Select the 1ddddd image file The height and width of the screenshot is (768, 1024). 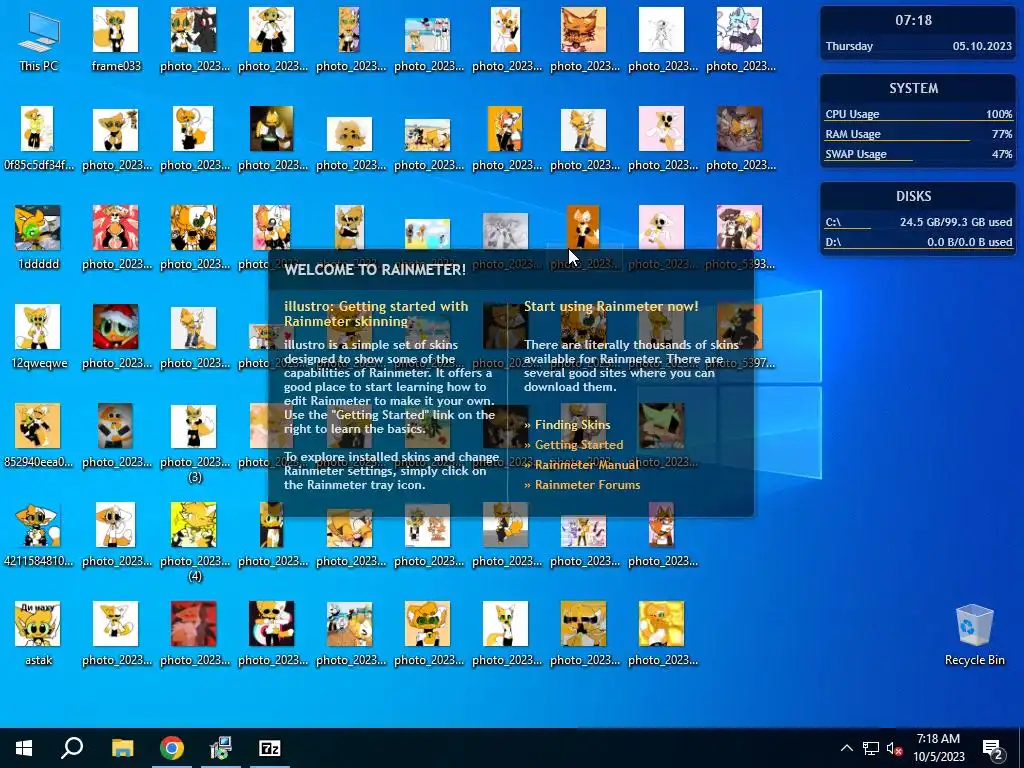click(38, 238)
